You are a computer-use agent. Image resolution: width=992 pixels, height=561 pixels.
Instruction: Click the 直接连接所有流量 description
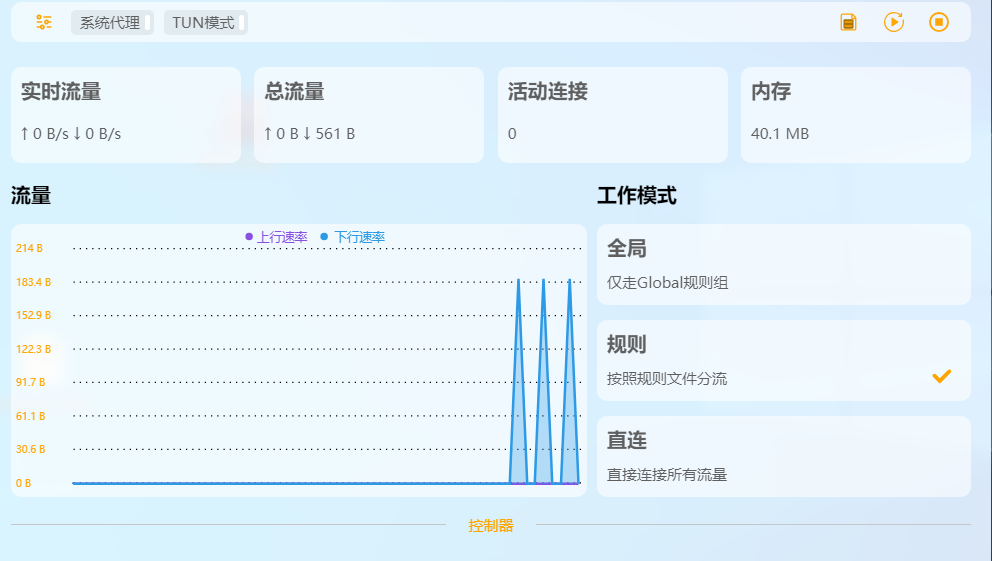coord(667,474)
